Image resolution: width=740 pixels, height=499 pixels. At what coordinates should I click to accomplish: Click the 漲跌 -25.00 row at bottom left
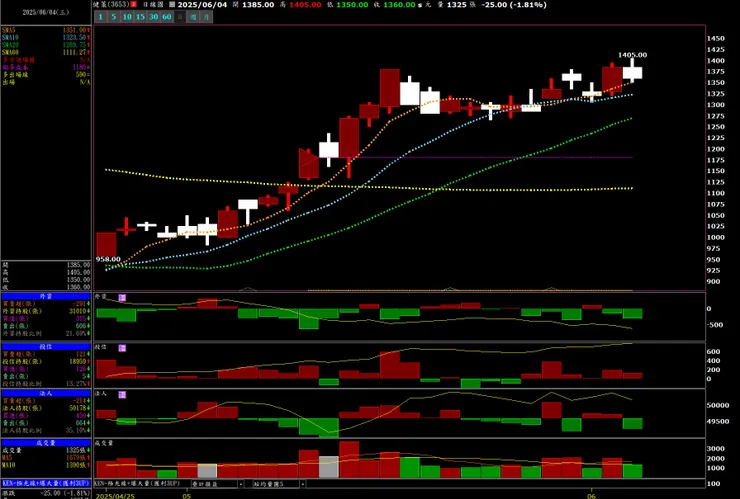point(46,493)
